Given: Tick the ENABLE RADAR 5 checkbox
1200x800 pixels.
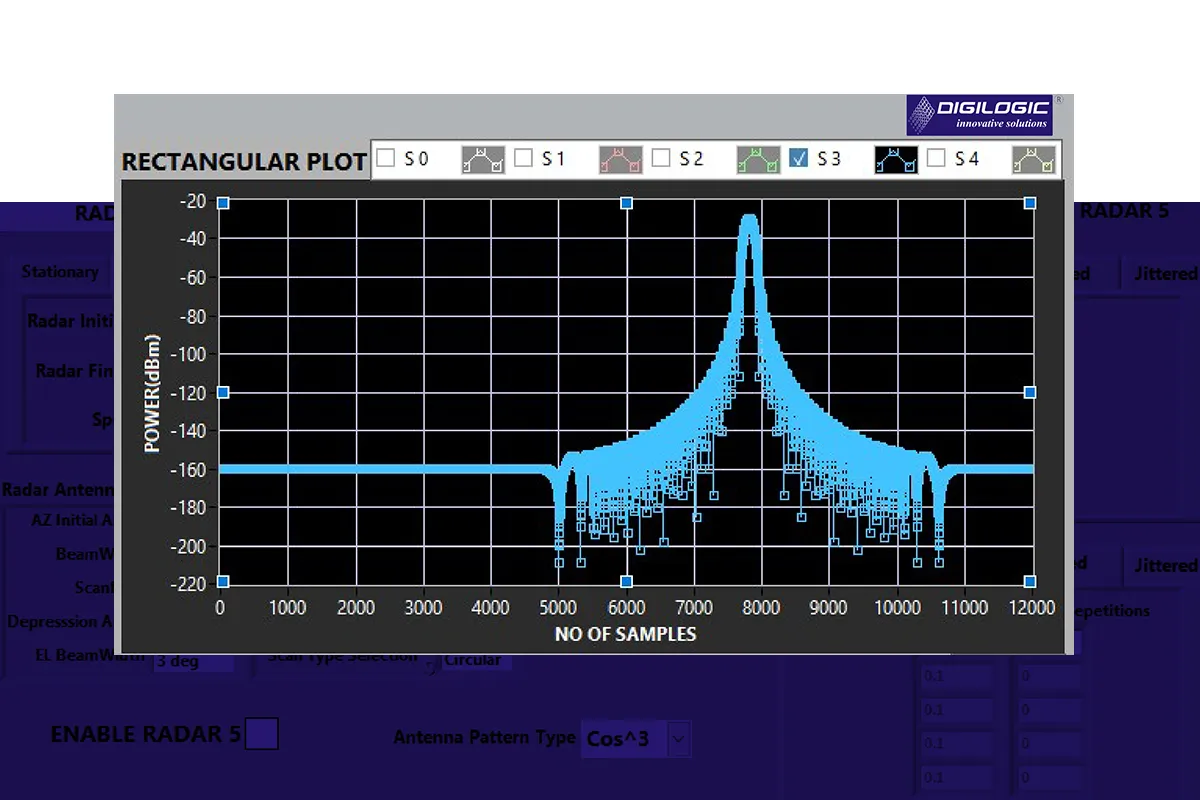Looking at the screenshot, I should tap(263, 734).
